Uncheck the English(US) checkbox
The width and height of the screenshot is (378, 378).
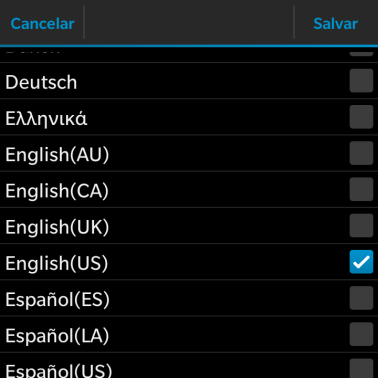tap(361, 262)
